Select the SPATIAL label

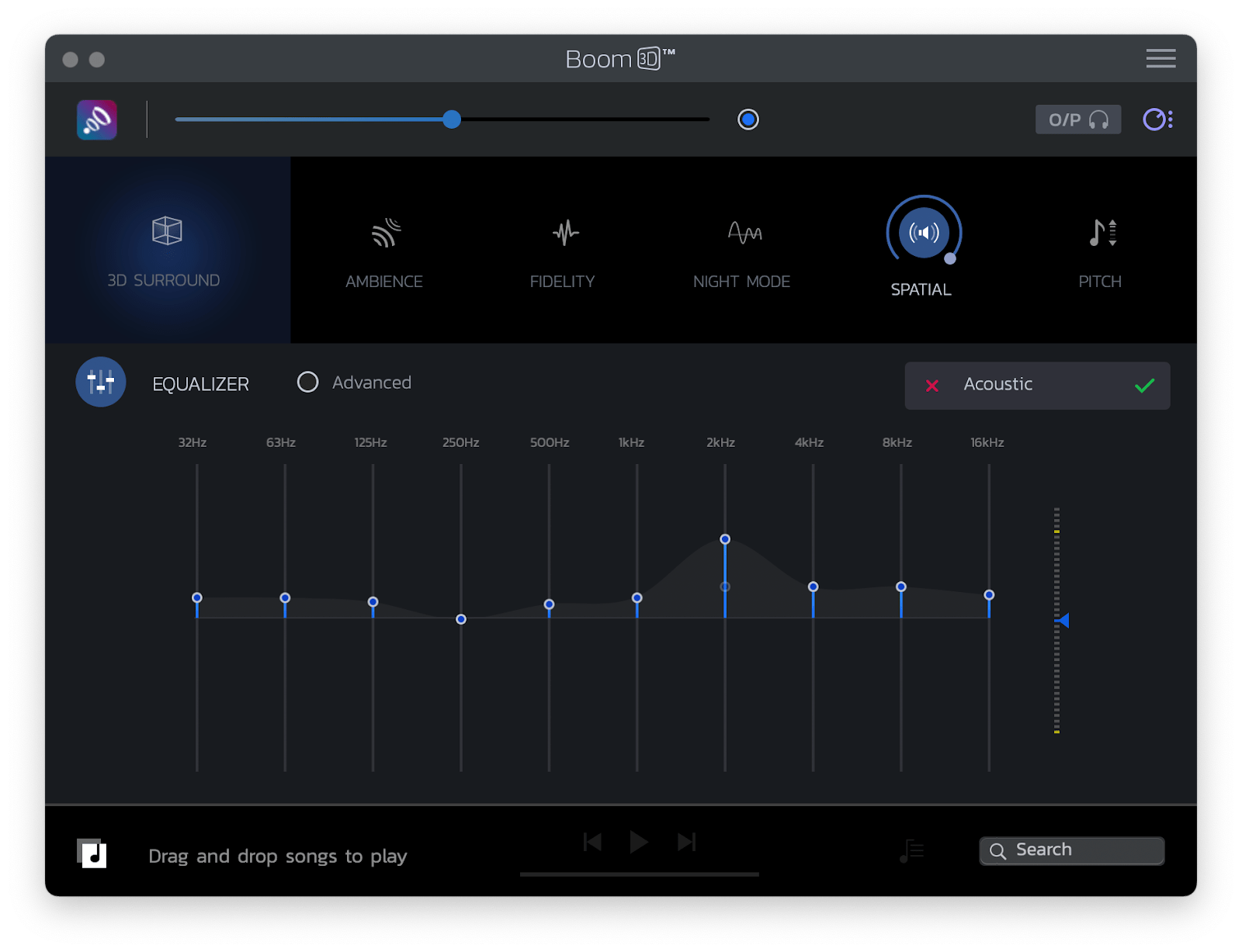tap(921, 289)
